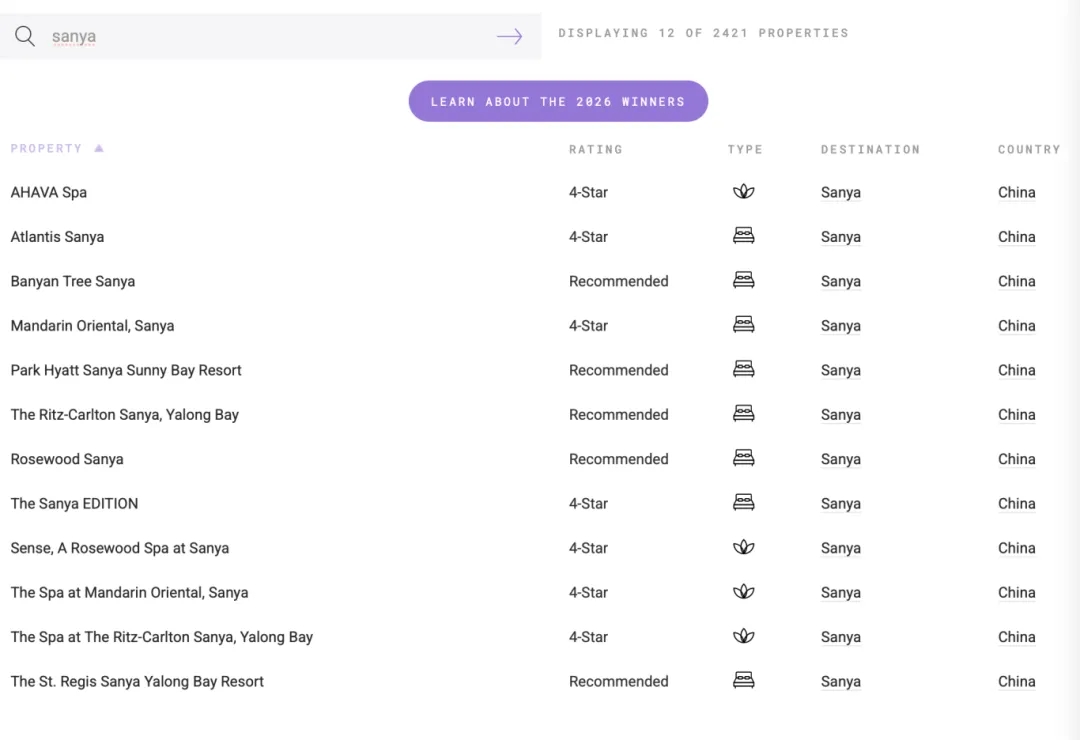Image resolution: width=1080 pixels, height=740 pixels.
Task: Sort the list by Destination column header
Action: pos(869,150)
